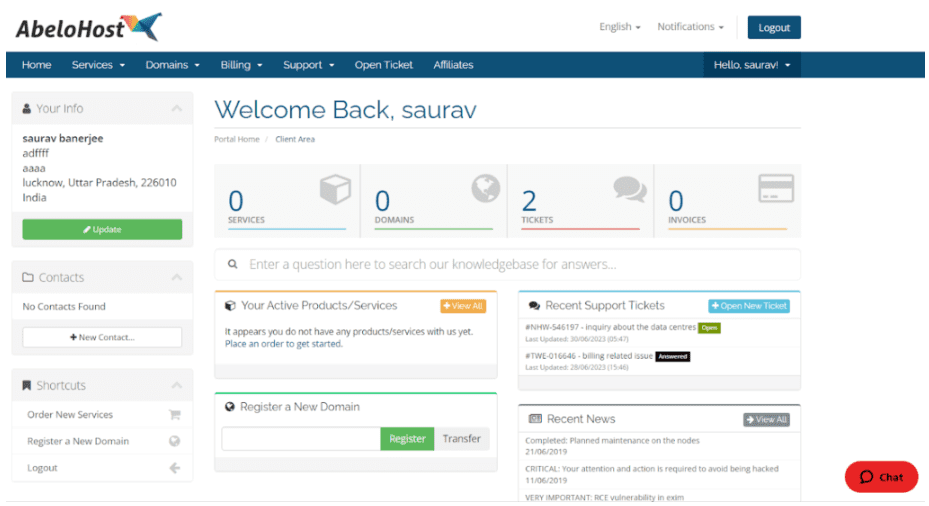Click the folder icon beside Contacts

click(28, 277)
